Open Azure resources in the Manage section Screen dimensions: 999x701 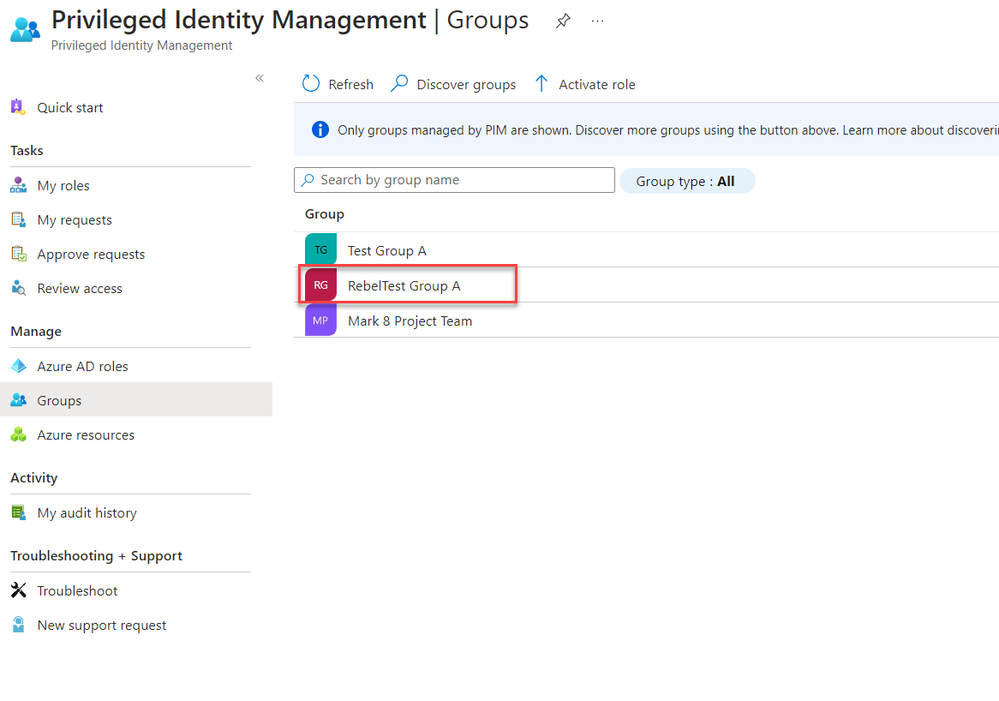[86, 435]
